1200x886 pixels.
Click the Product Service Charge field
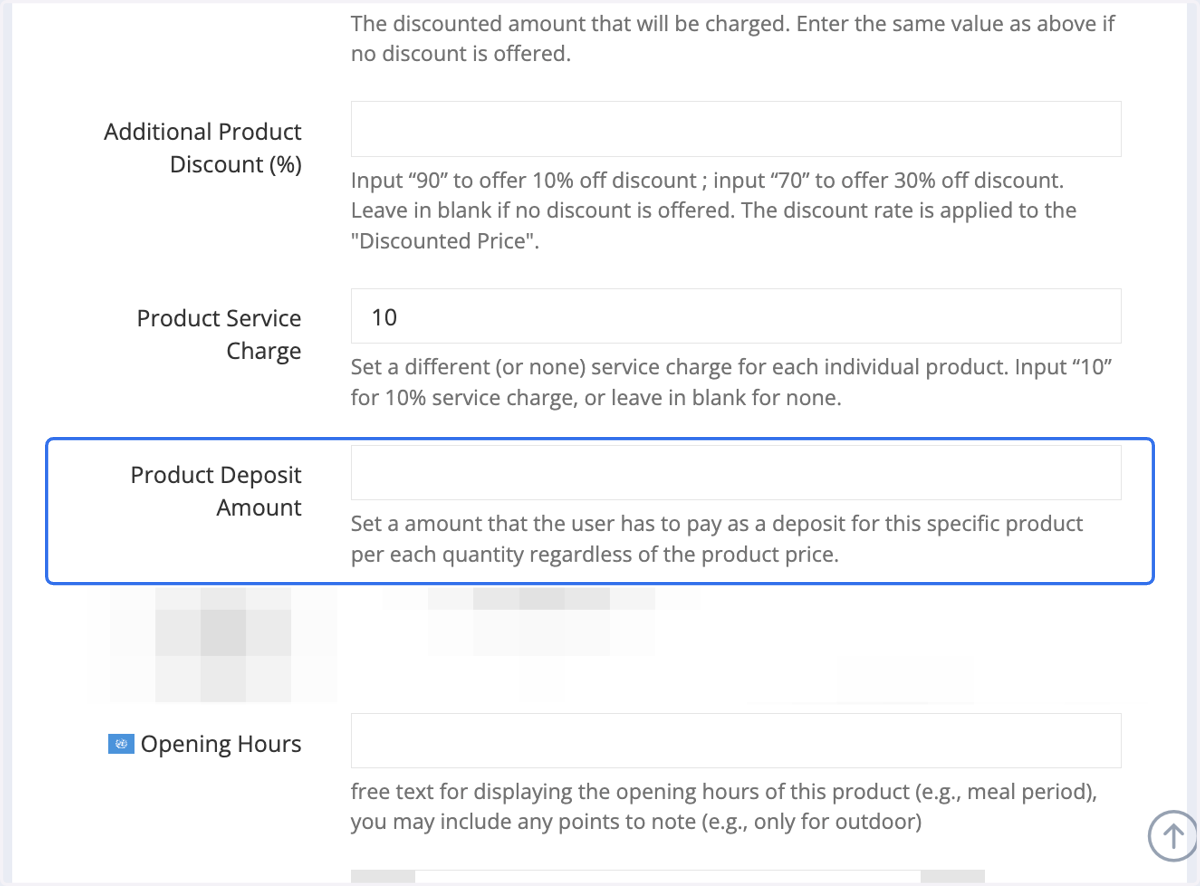click(736, 316)
